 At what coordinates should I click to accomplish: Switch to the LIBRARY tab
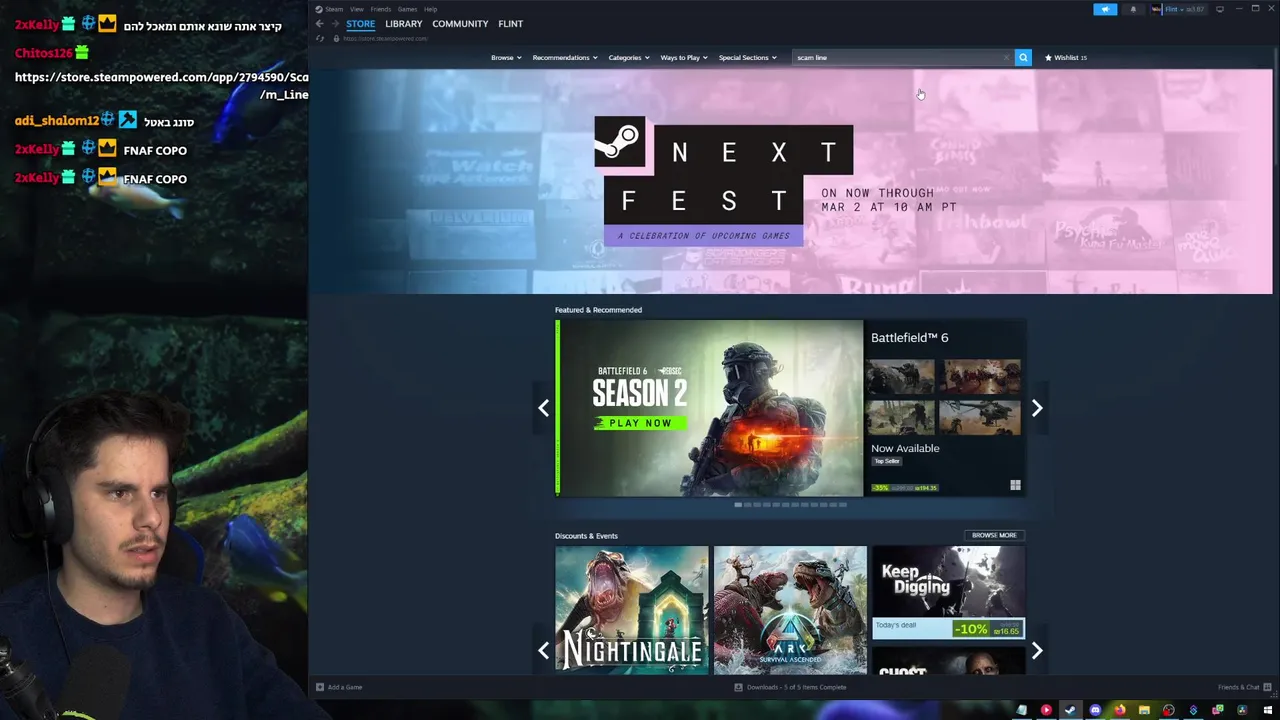pyautogui.click(x=404, y=24)
